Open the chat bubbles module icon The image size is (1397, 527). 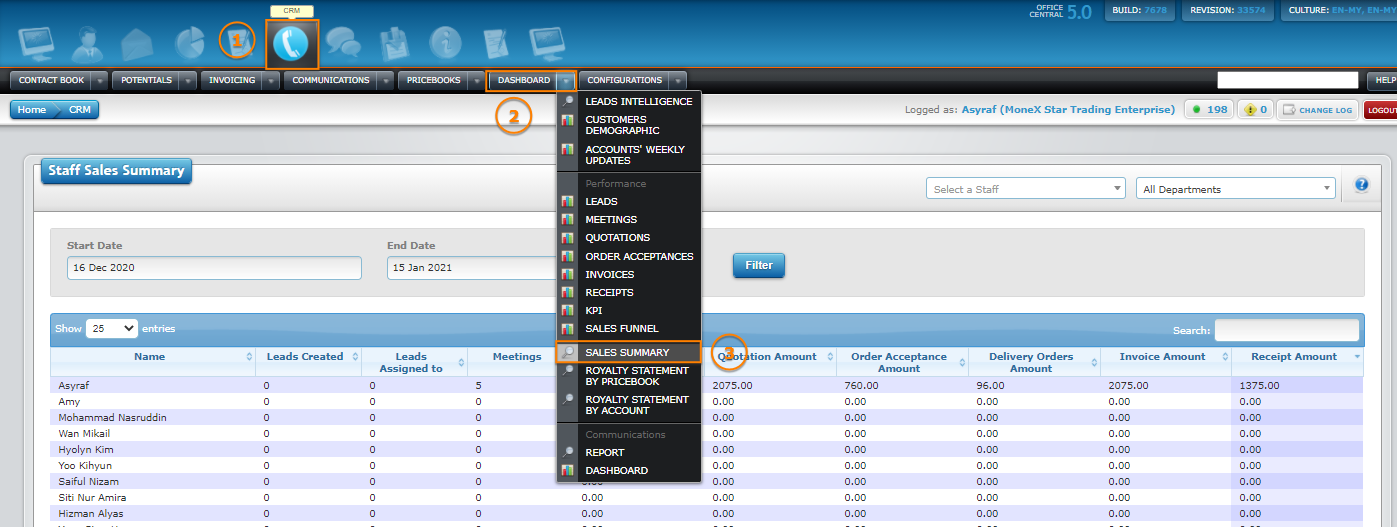pos(343,44)
